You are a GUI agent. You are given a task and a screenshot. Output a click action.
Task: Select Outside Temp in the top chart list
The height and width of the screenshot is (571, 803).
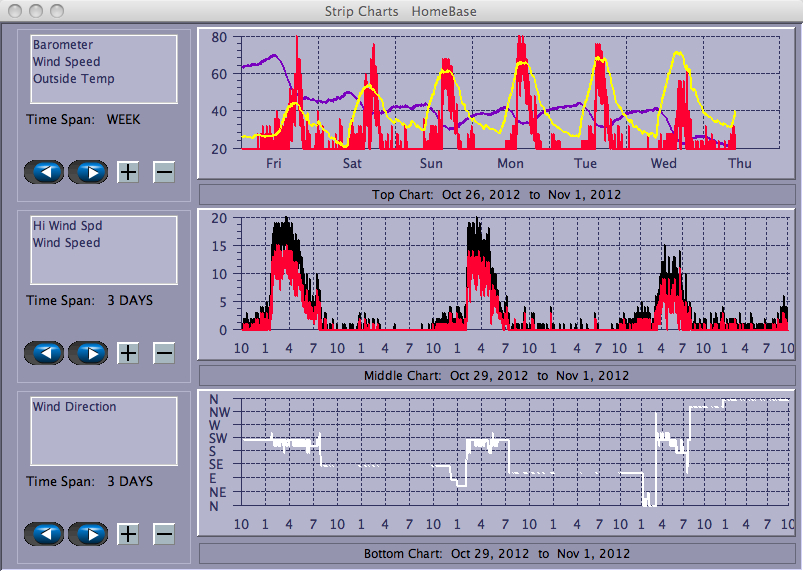click(x=73, y=79)
